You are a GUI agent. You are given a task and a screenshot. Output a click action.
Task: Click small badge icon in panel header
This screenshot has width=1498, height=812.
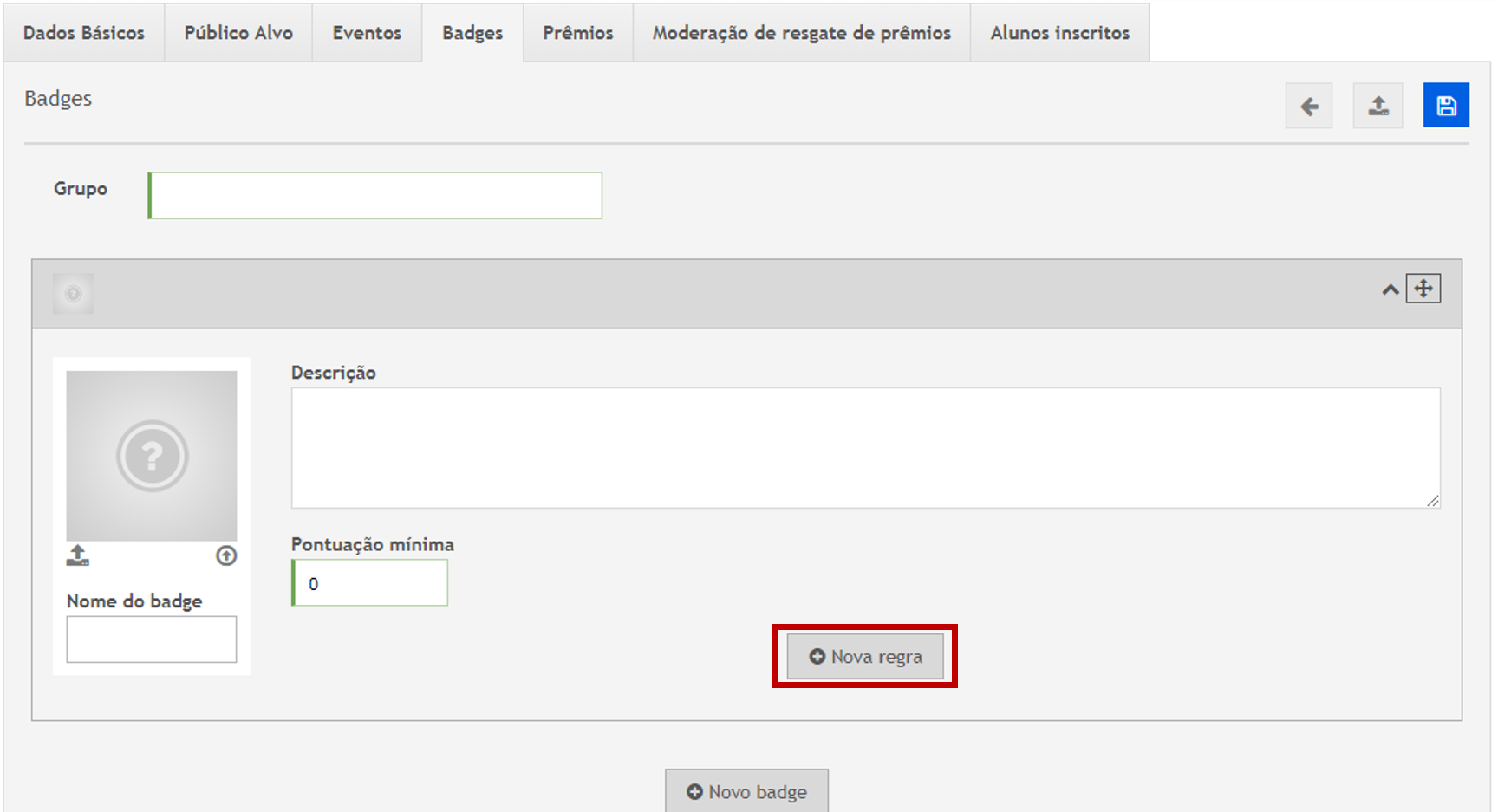point(73,294)
